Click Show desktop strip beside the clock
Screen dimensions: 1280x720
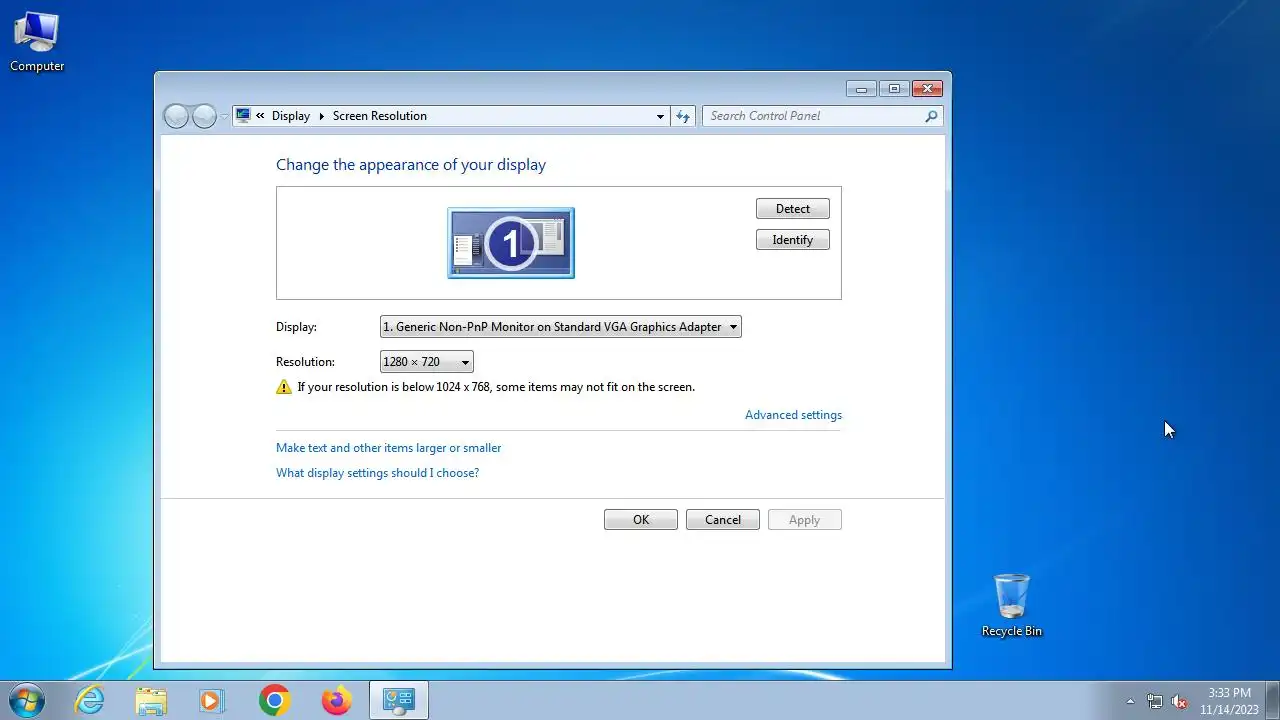[1273, 701]
